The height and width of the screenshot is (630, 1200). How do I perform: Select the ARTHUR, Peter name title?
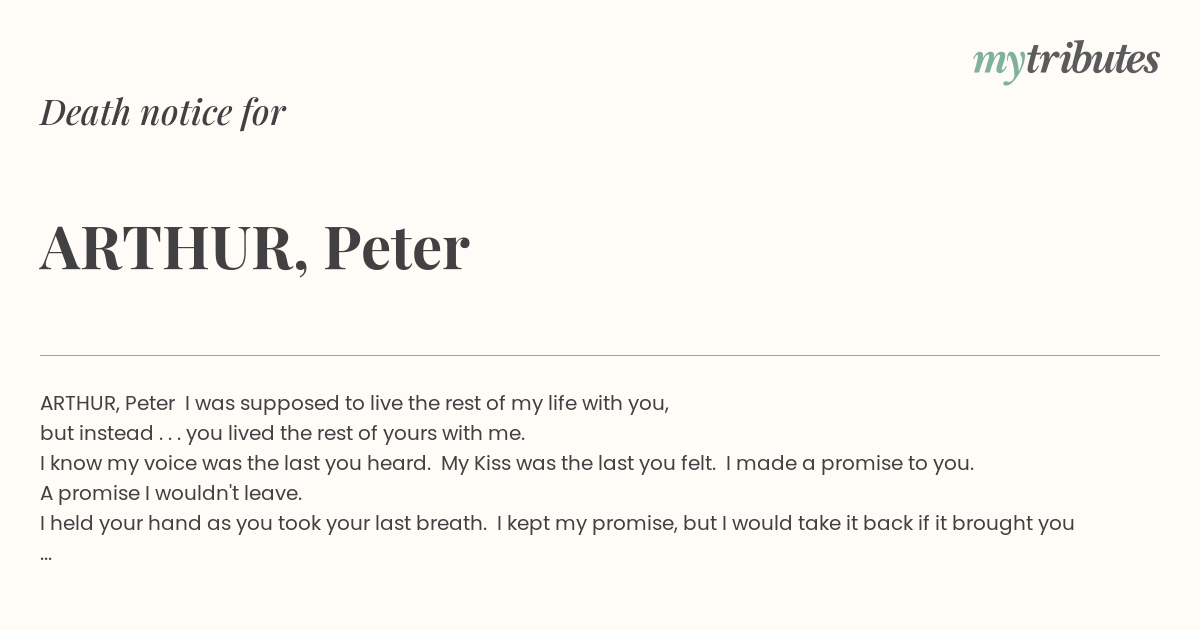[x=255, y=248]
